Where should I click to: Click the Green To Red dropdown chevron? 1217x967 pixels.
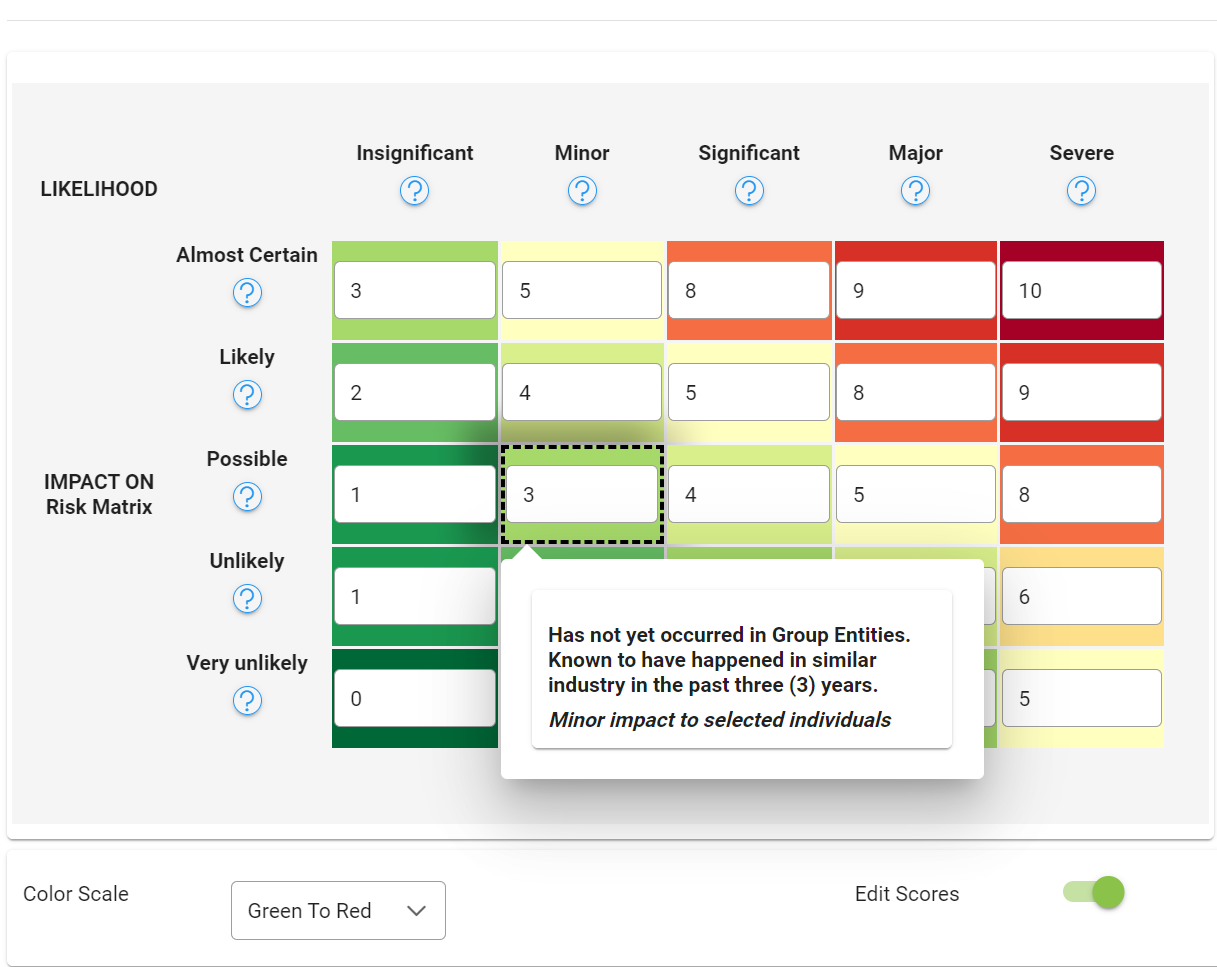(x=417, y=910)
